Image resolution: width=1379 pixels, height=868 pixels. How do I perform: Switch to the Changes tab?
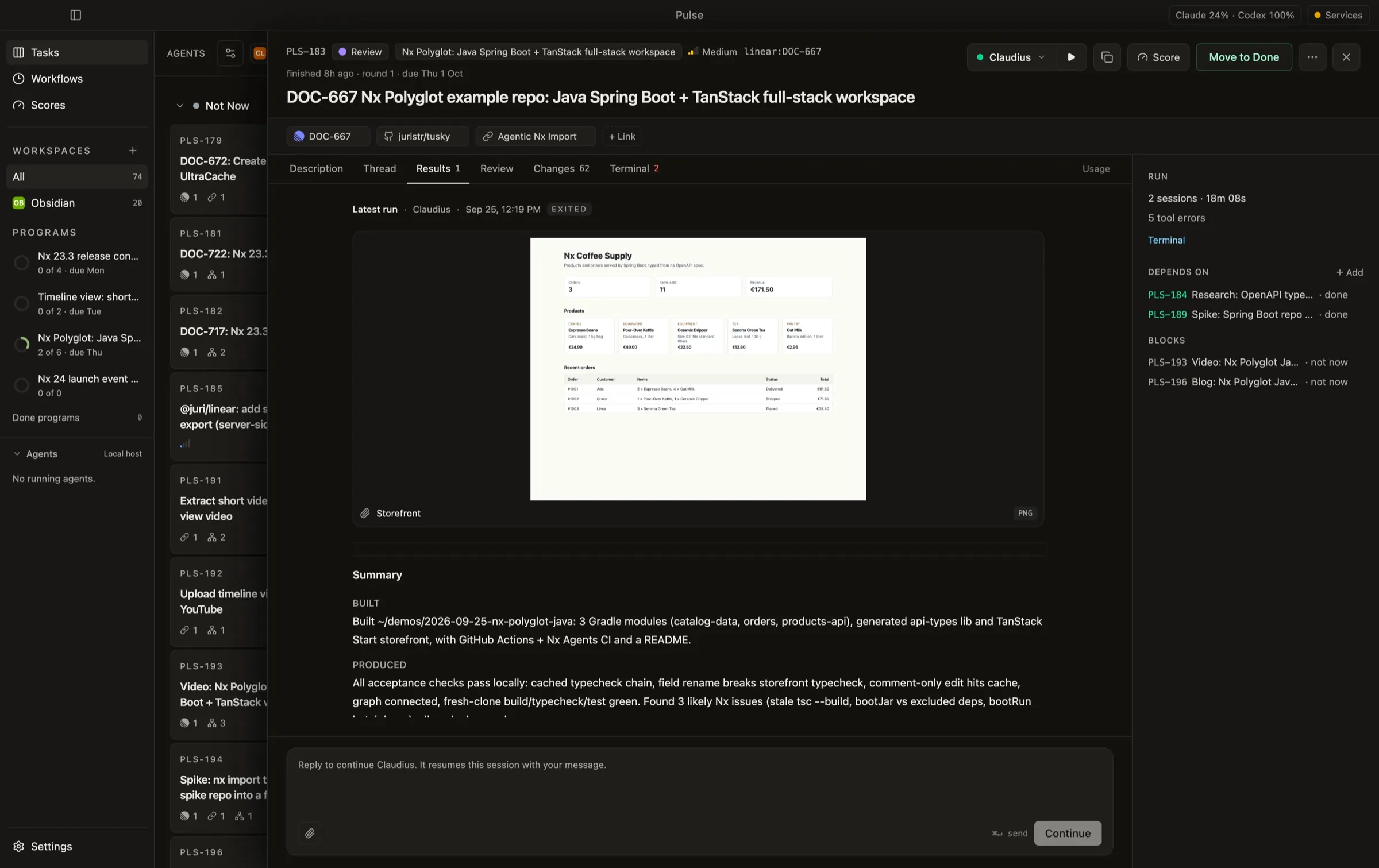point(561,169)
